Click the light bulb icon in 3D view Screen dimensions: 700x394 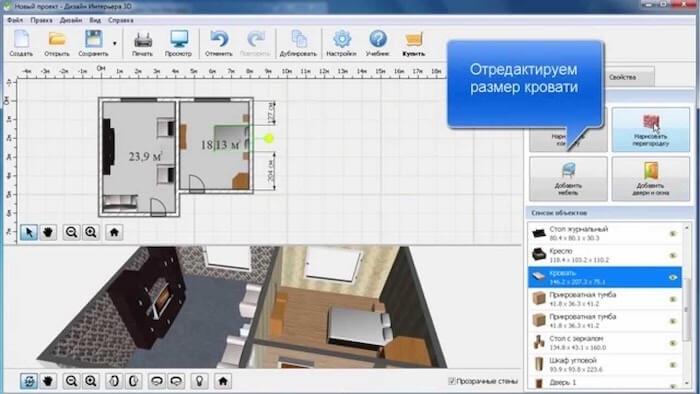coord(200,381)
